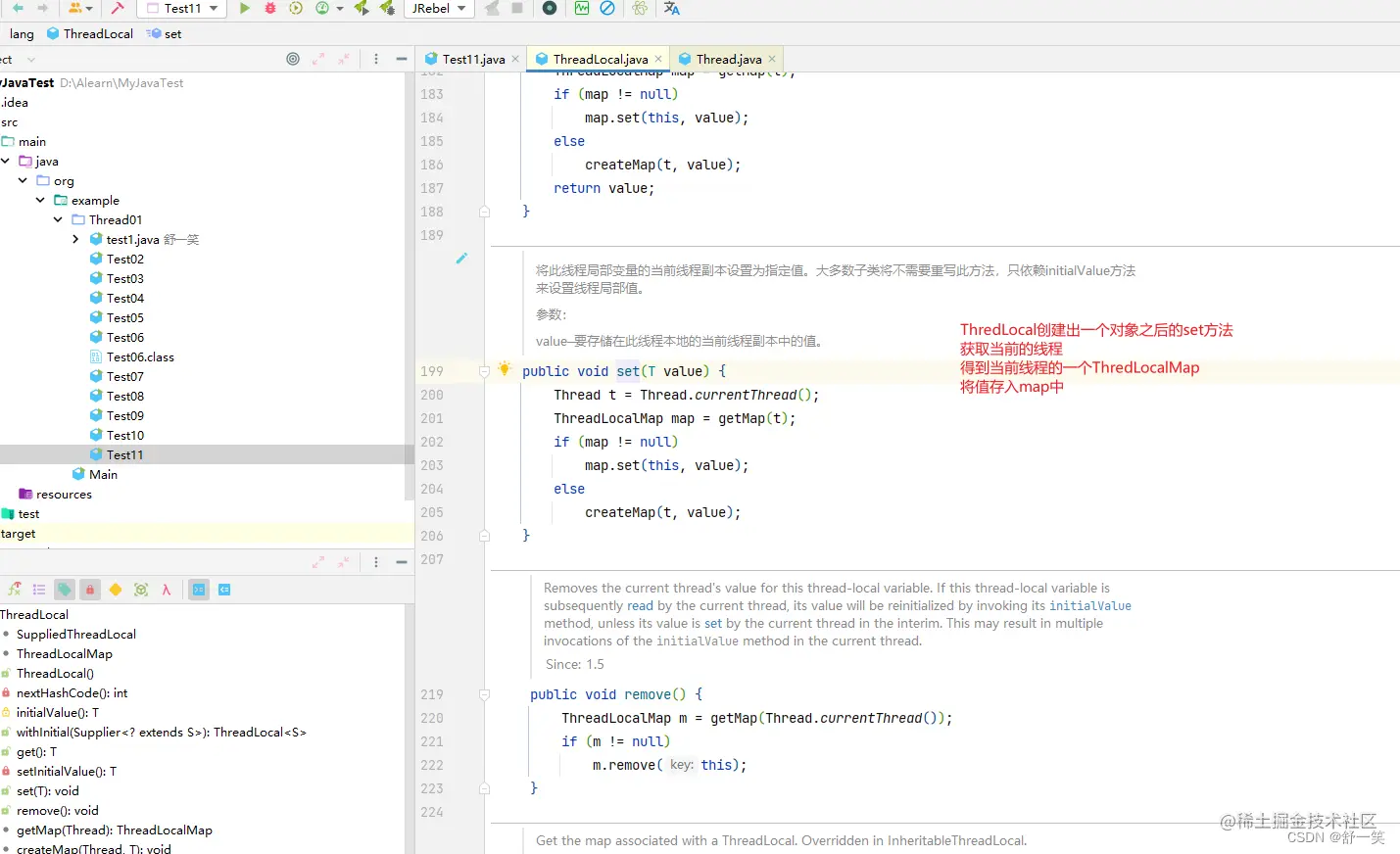The image size is (1400, 854).
Task: Click the JRebel rocket run icon
Action: pyautogui.click(x=362, y=8)
